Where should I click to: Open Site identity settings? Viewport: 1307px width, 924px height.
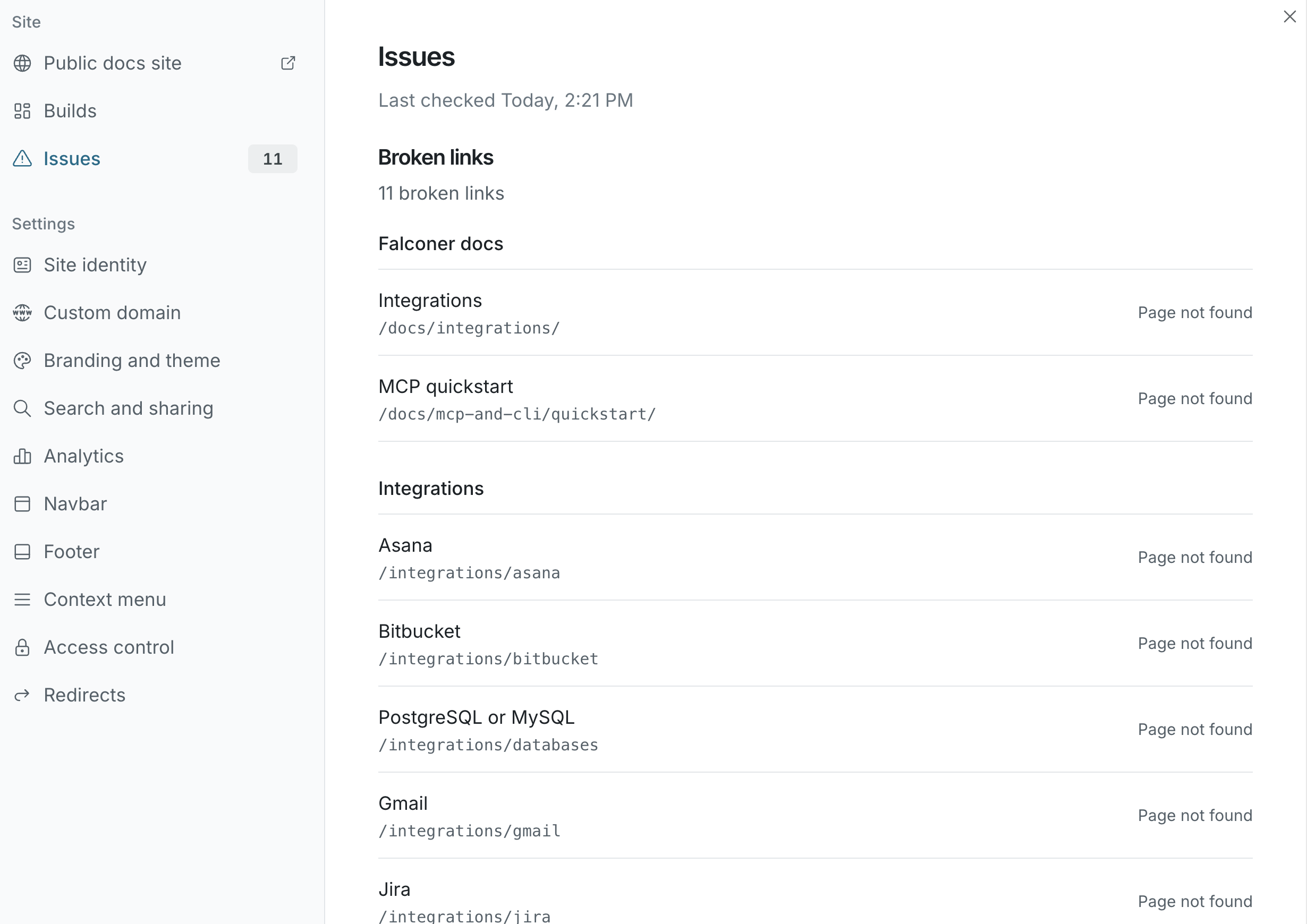(154, 265)
